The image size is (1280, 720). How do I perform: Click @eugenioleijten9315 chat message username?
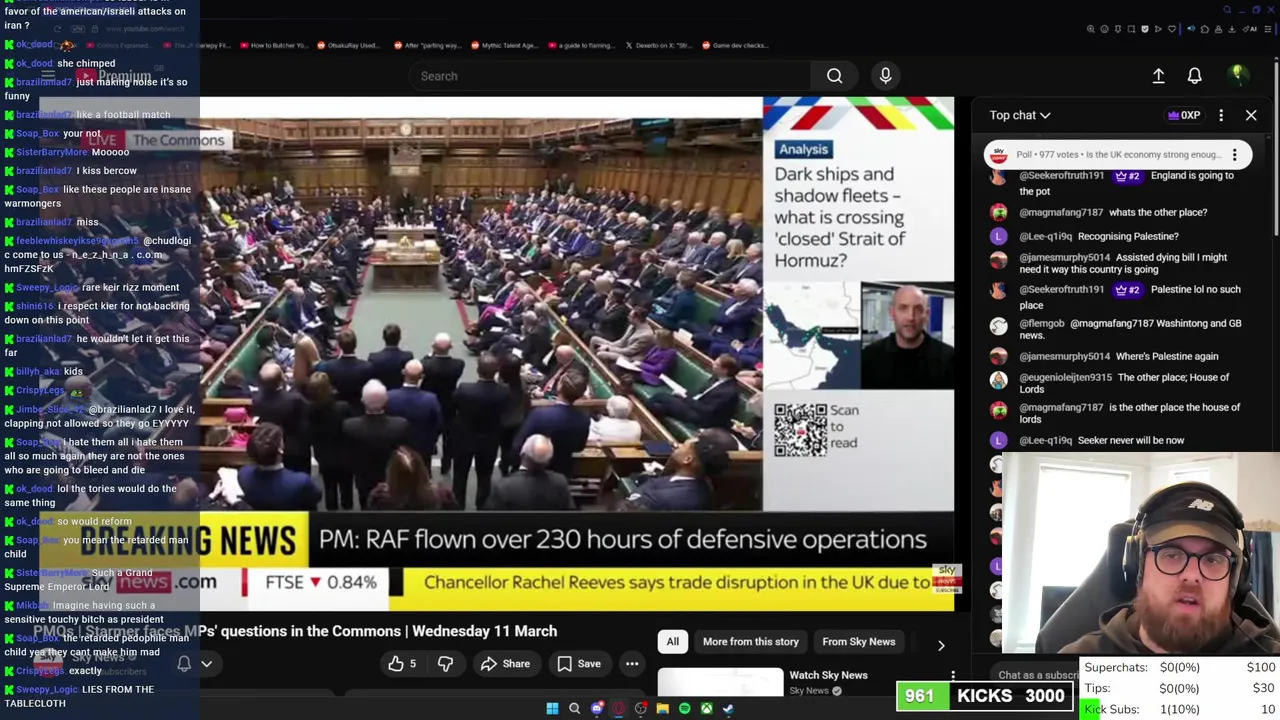1065,378
